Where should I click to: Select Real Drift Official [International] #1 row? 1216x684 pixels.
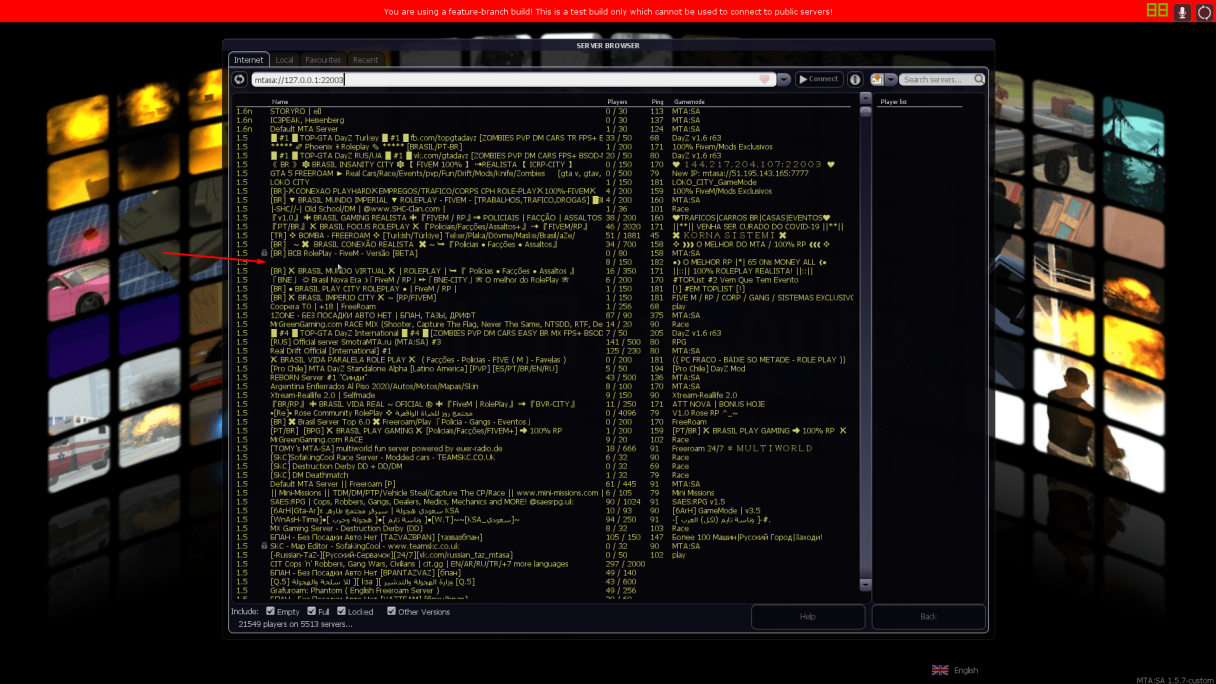pos(543,351)
